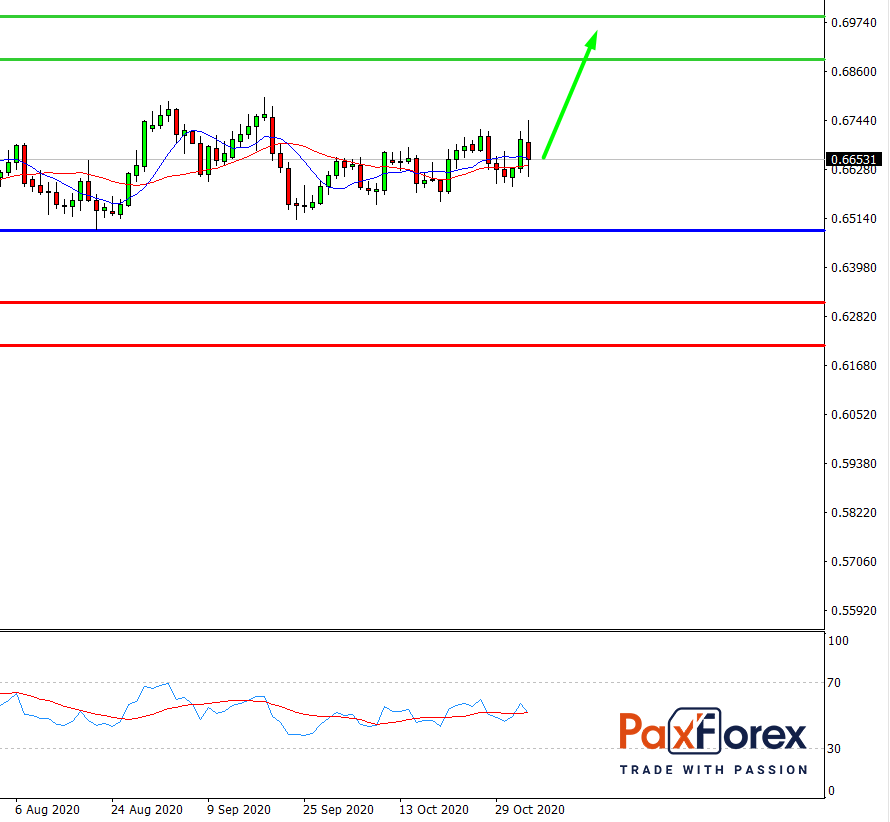This screenshot has width=890, height=822.
Task: Click the RSI 70 level label
Action: [x=834, y=683]
